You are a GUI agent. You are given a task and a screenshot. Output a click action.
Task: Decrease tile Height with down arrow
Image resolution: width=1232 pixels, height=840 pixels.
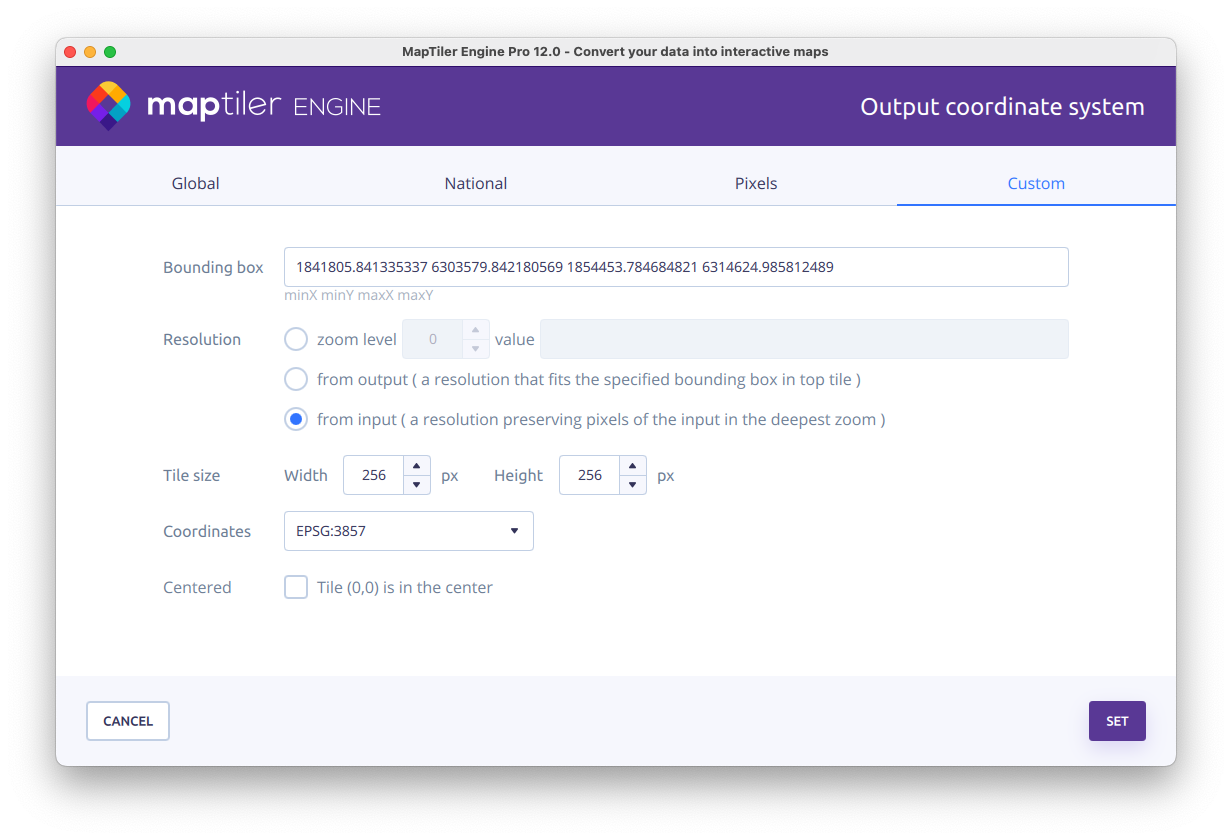click(x=633, y=485)
